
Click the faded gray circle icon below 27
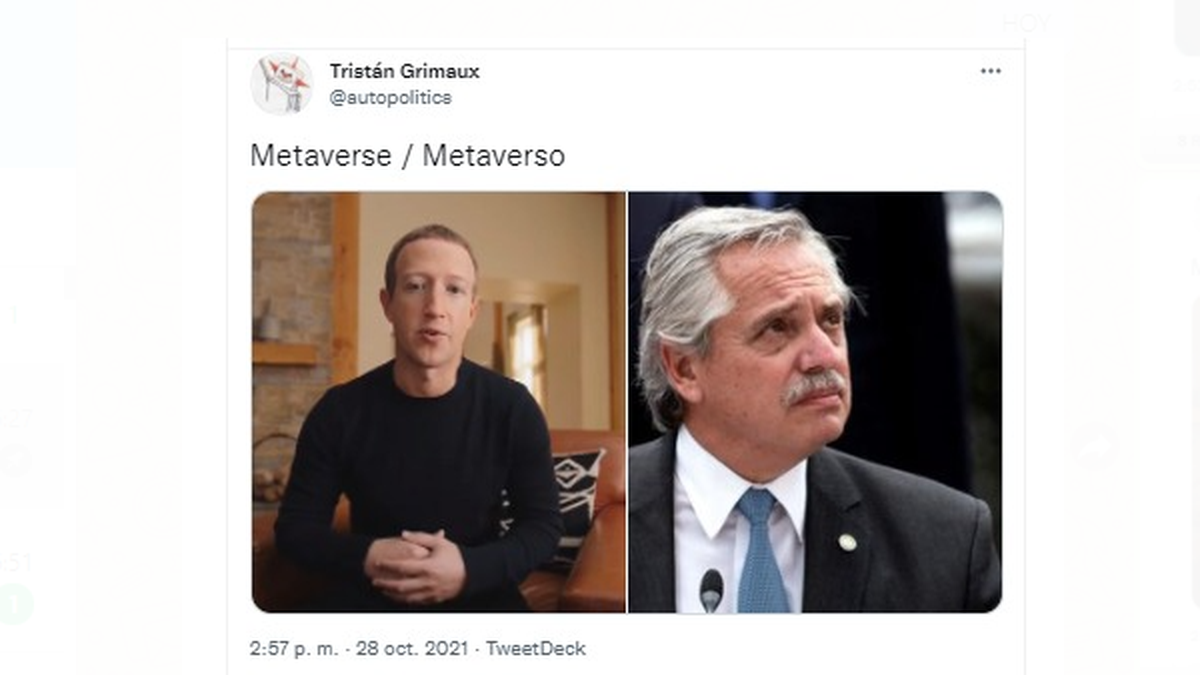[14, 459]
